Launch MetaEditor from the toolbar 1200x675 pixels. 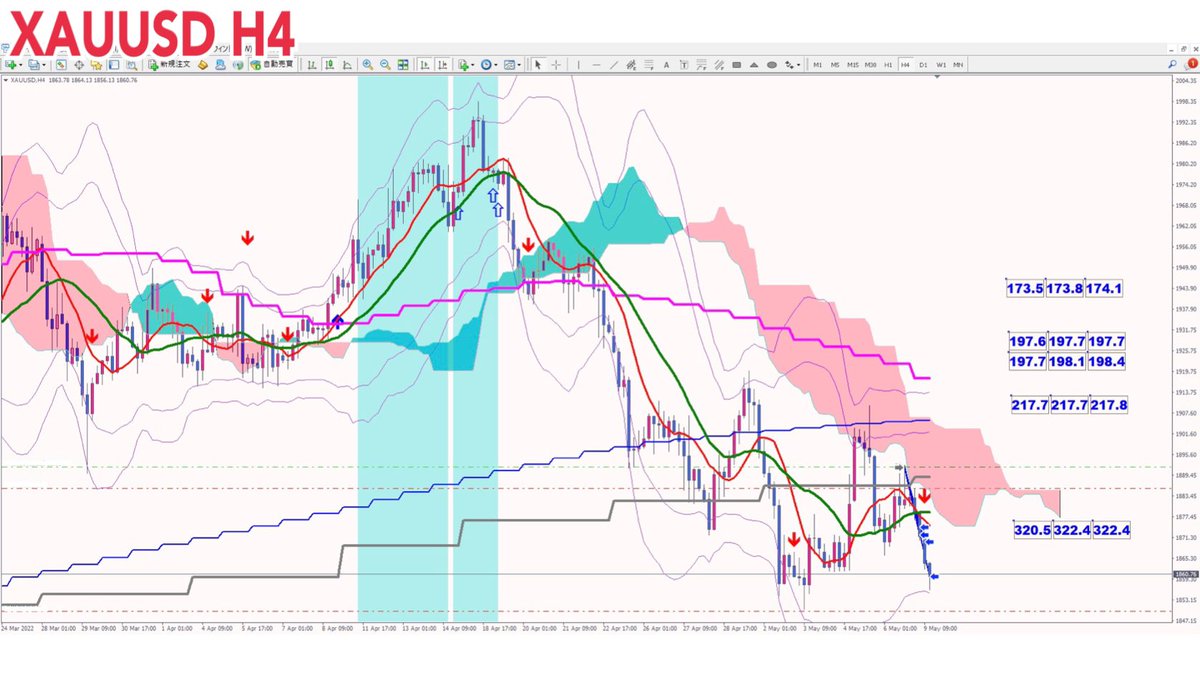203,65
